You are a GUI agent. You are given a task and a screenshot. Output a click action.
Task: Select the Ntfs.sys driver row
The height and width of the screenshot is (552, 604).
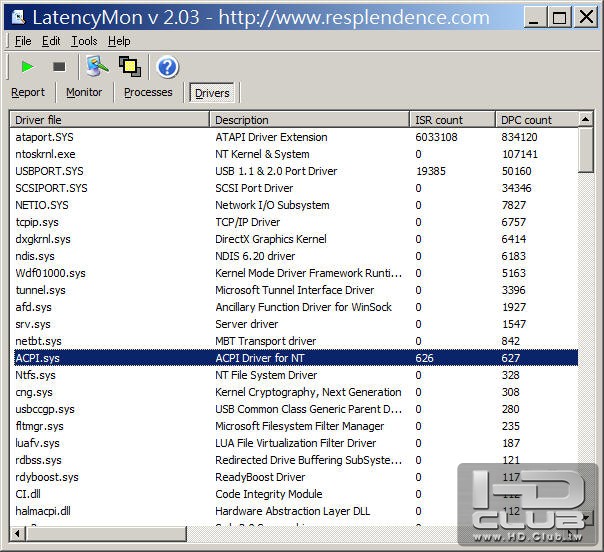(x=296, y=375)
